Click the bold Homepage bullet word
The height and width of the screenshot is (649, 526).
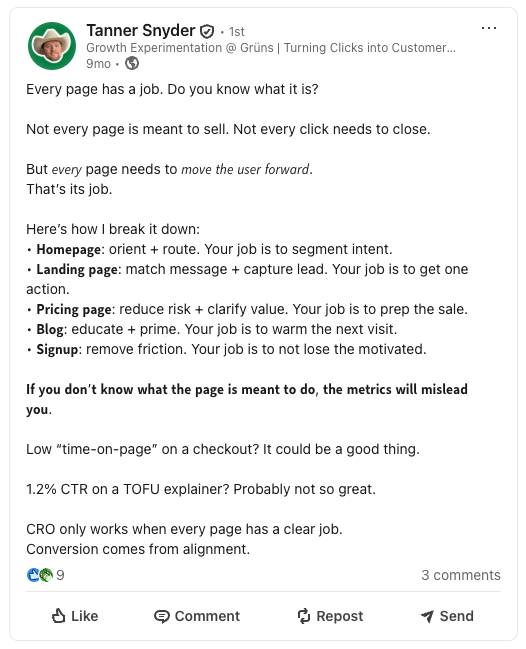click(x=68, y=249)
